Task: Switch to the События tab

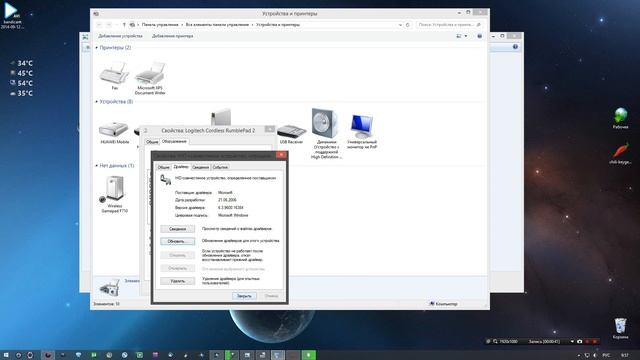Action: [x=220, y=167]
